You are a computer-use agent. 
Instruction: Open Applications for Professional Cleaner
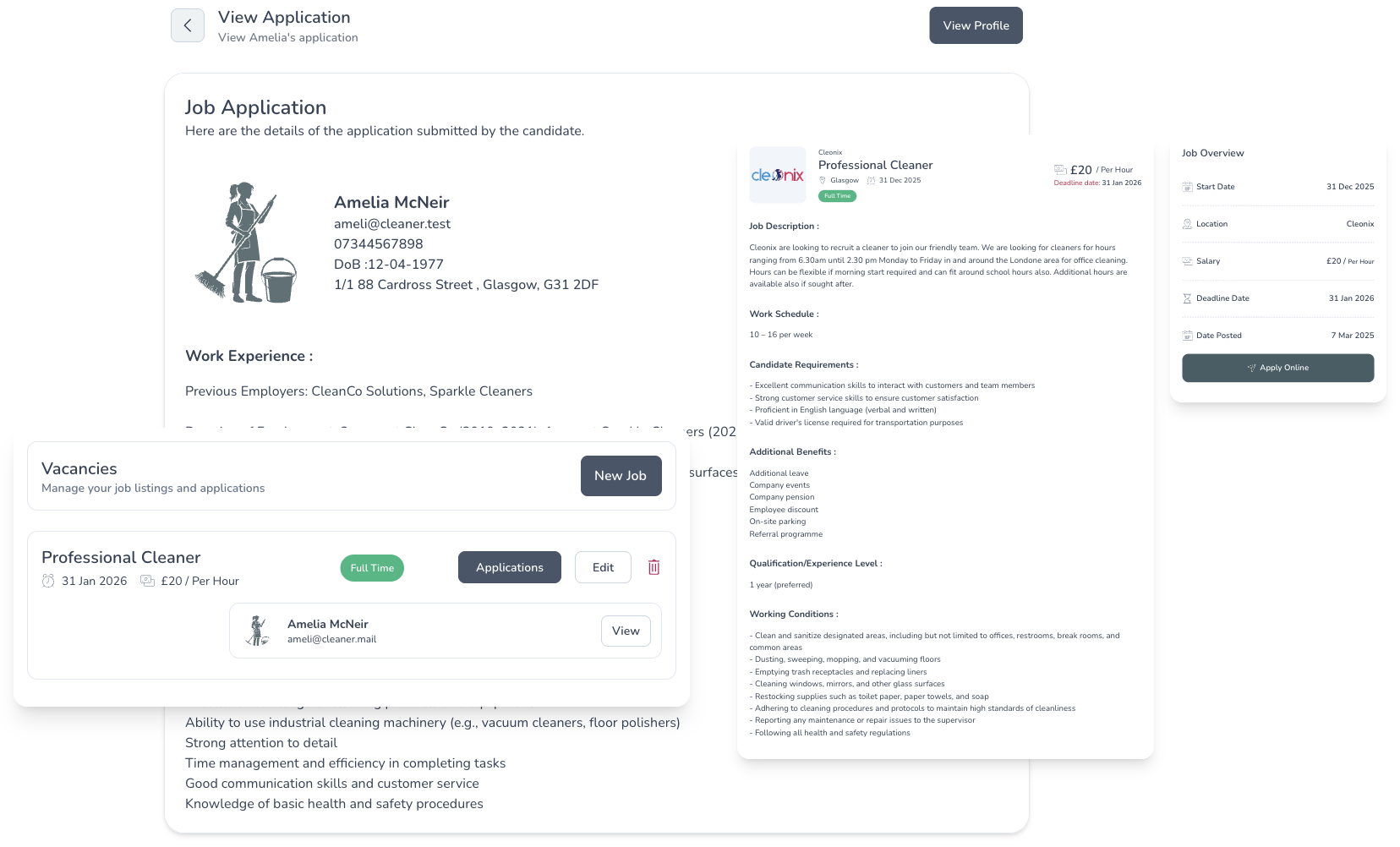pyautogui.click(x=509, y=567)
